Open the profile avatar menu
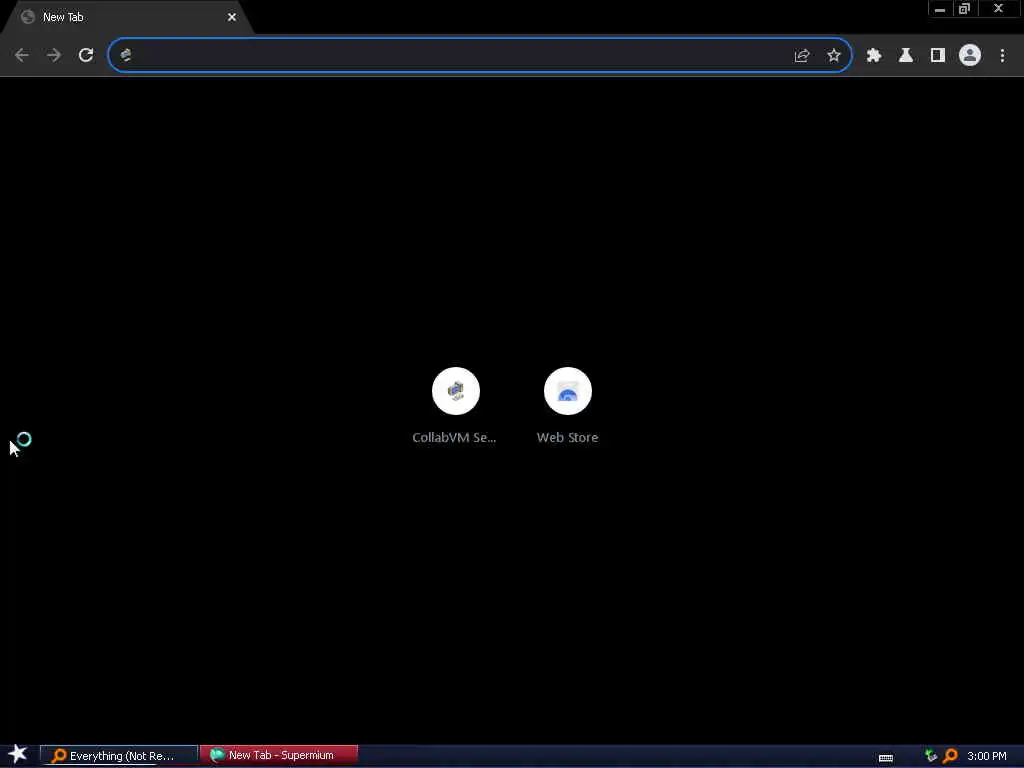Screen dimensions: 1024x768 point(970,56)
